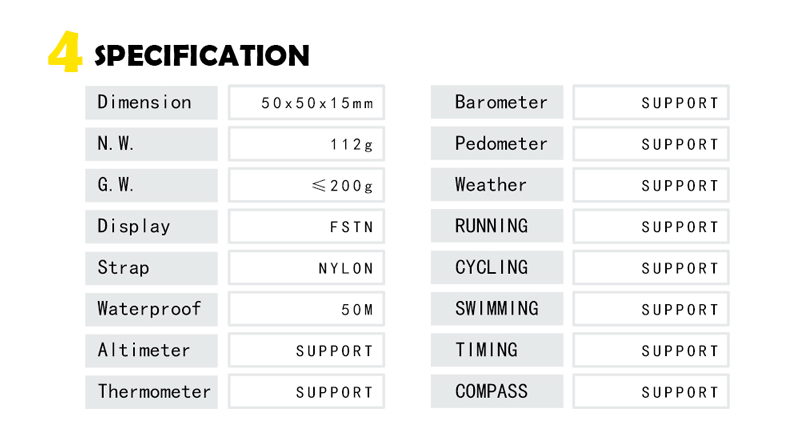Click SUPPORT value next to SWIMMING
The height and width of the screenshot is (436, 800).
(x=651, y=309)
